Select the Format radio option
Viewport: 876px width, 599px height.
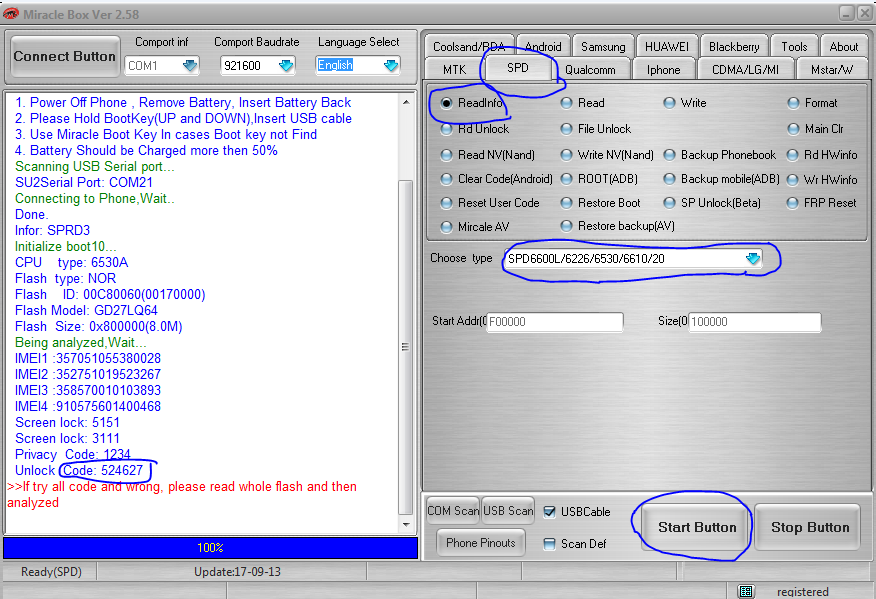click(793, 103)
